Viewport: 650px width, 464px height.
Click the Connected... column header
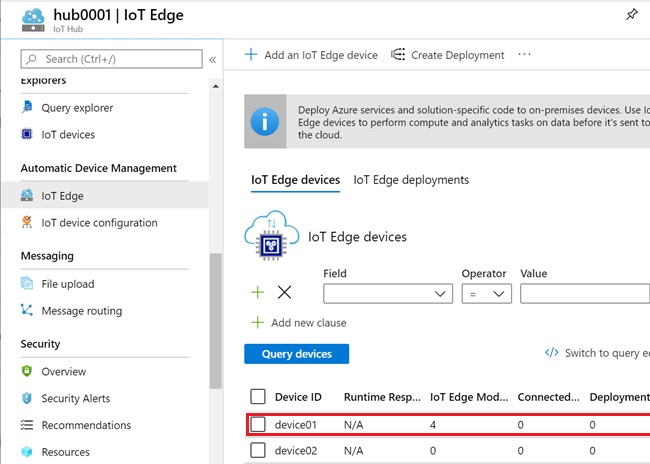click(x=548, y=397)
